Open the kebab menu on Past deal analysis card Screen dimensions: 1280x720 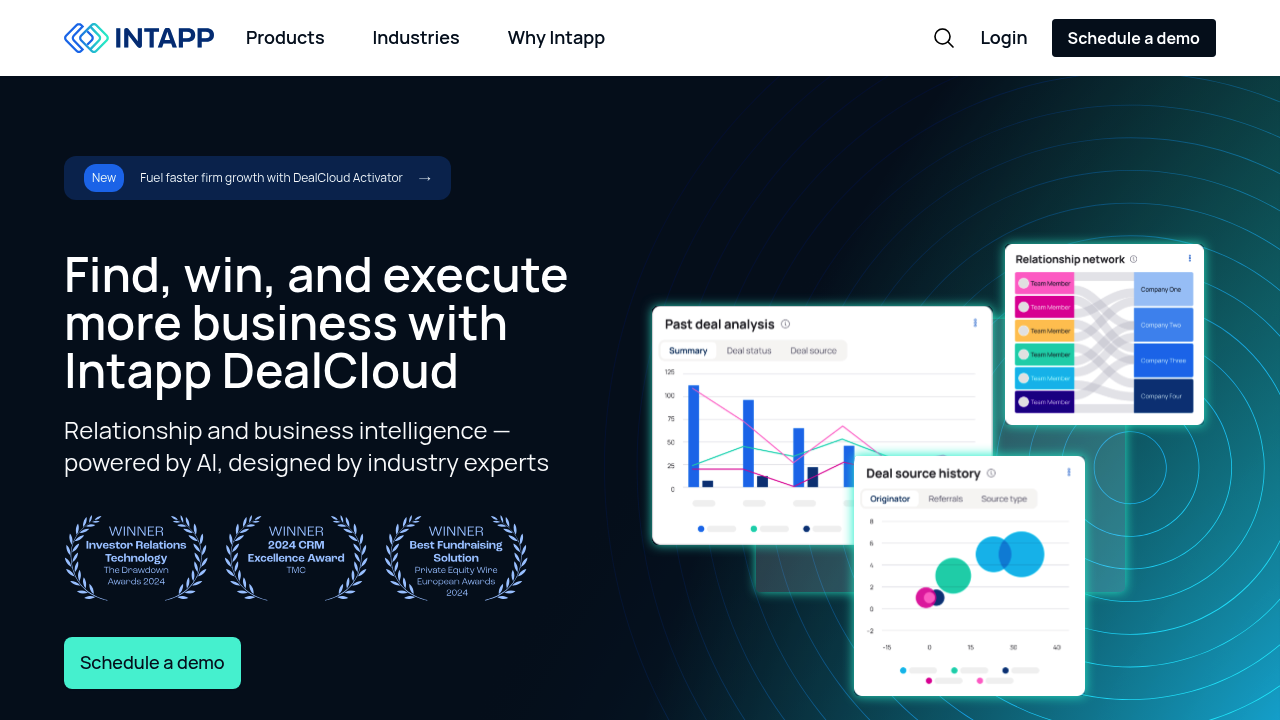point(975,322)
